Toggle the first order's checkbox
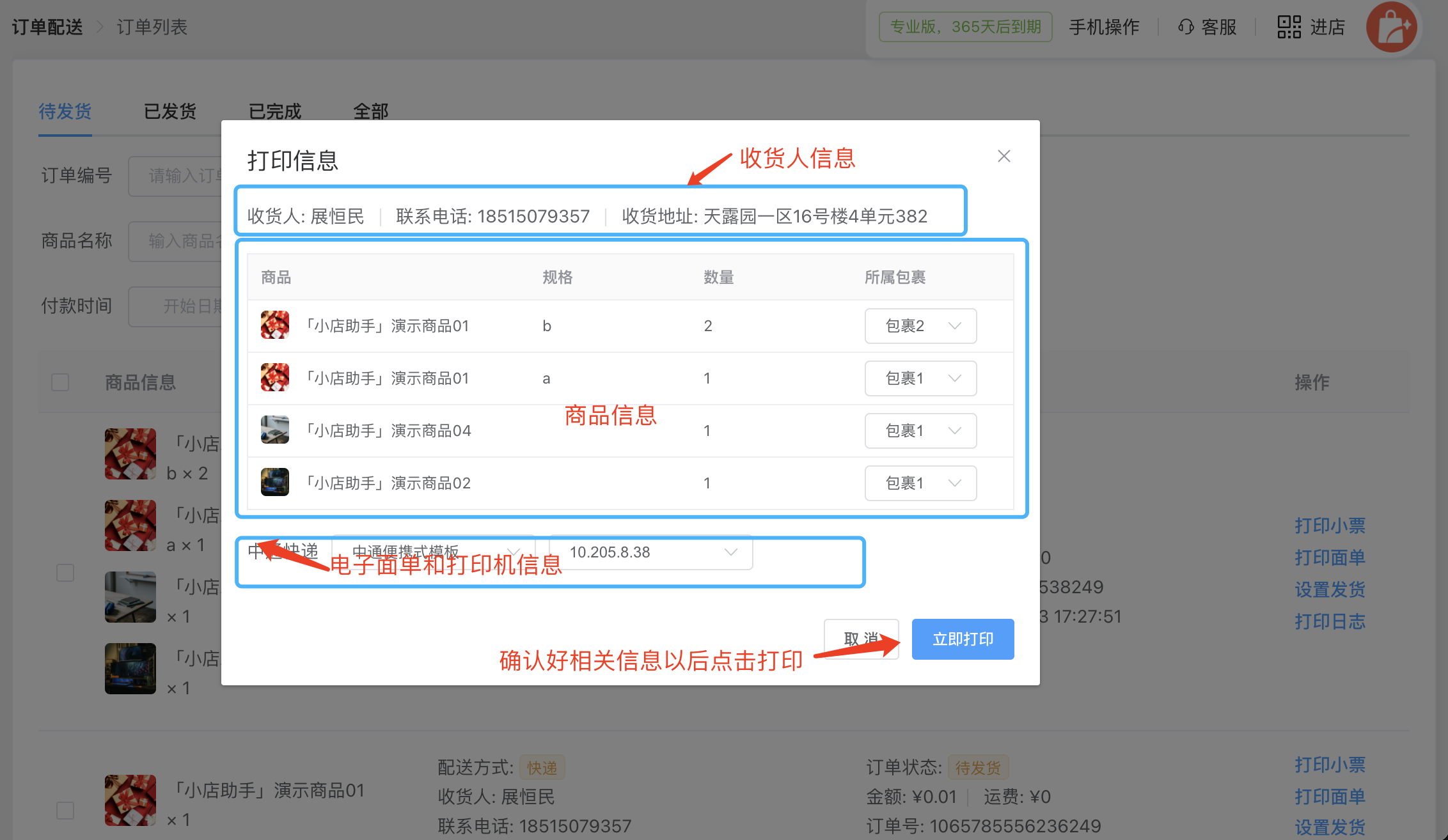The height and width of the screenshot is (840, 1448). click(x=65, y=573)
